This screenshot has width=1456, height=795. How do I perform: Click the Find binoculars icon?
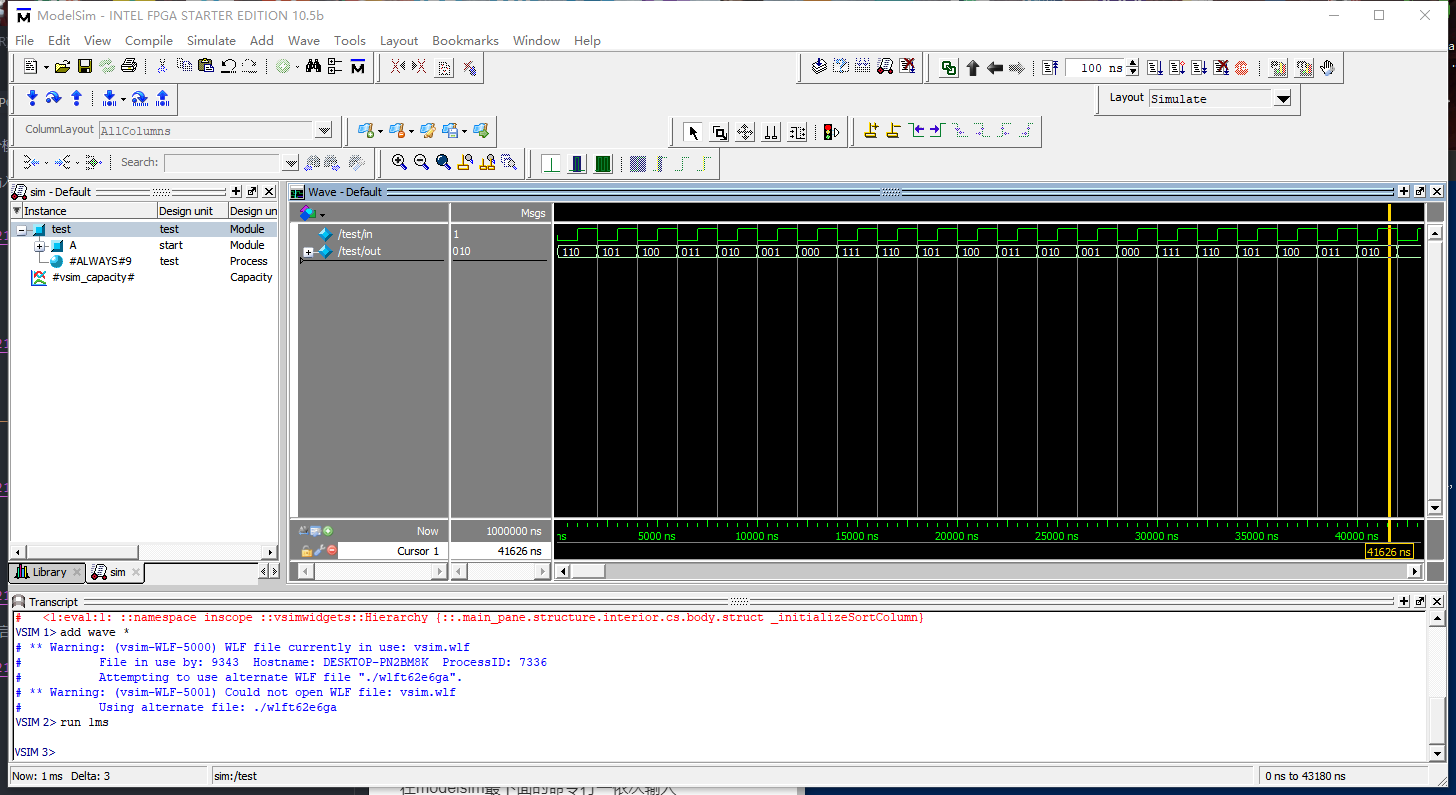(313, 67)
